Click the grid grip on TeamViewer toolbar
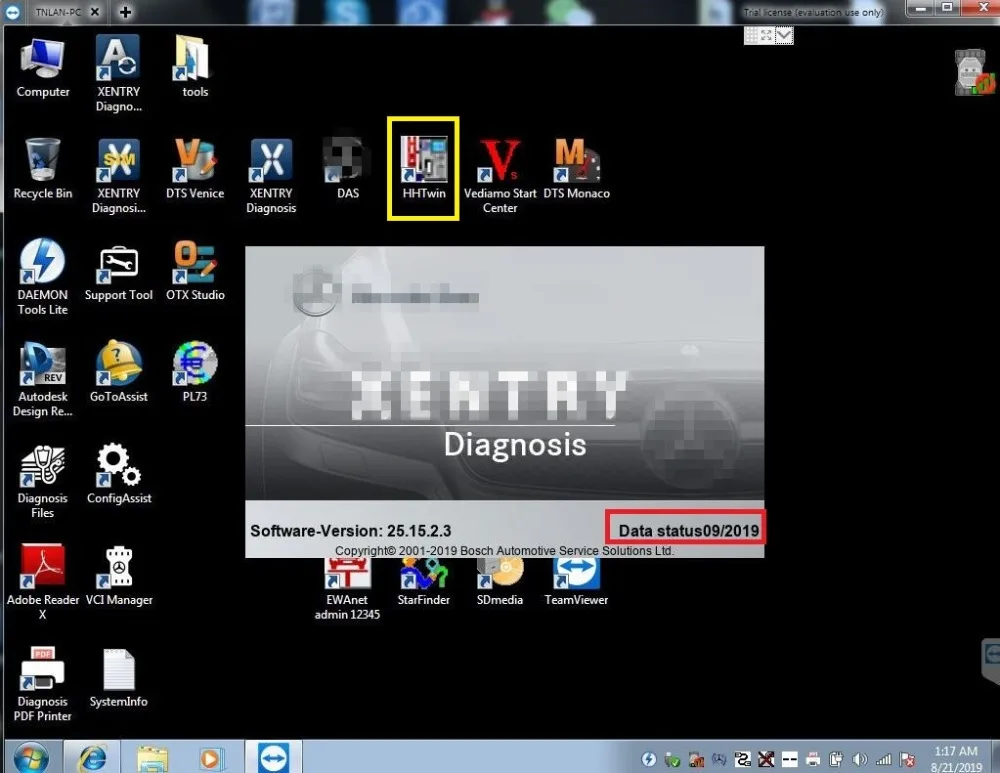The image size is (1000, 773). (x=751, y=36)
